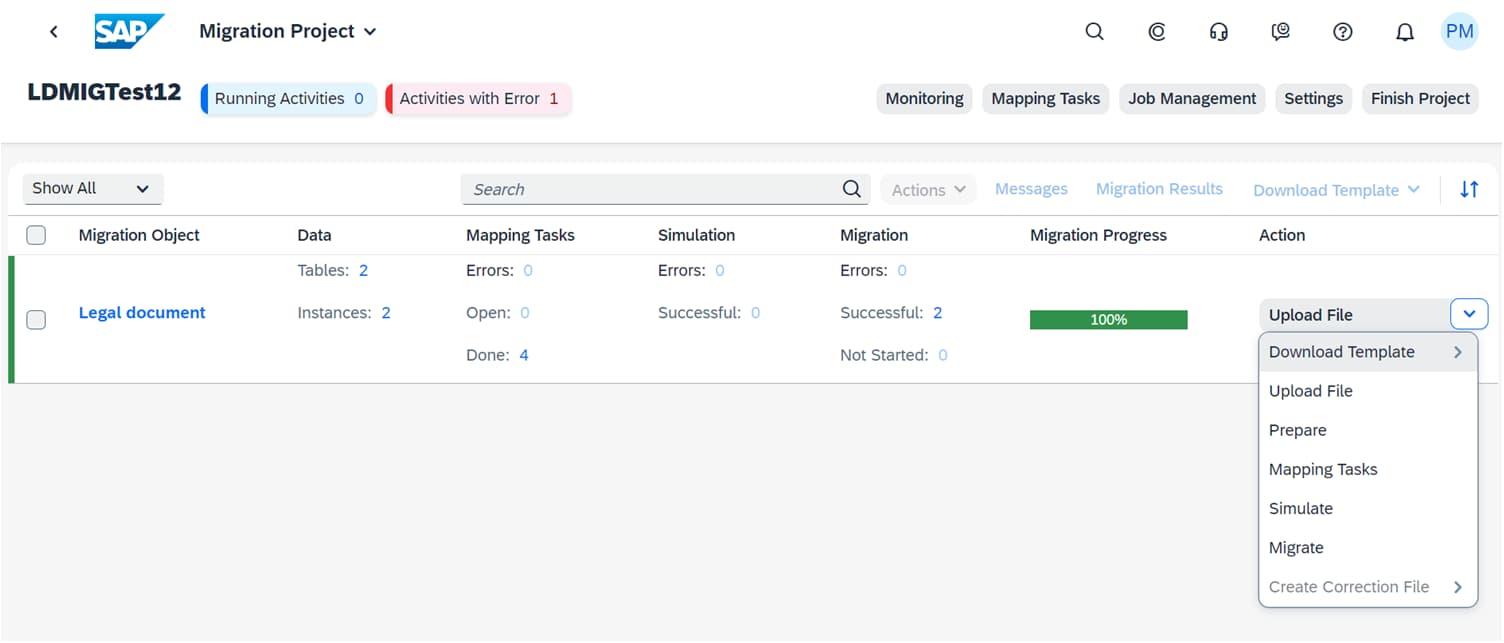Screen dimensions: 1504x643
Task: Open the Joule copilot icon
Action: (1156, 32)
